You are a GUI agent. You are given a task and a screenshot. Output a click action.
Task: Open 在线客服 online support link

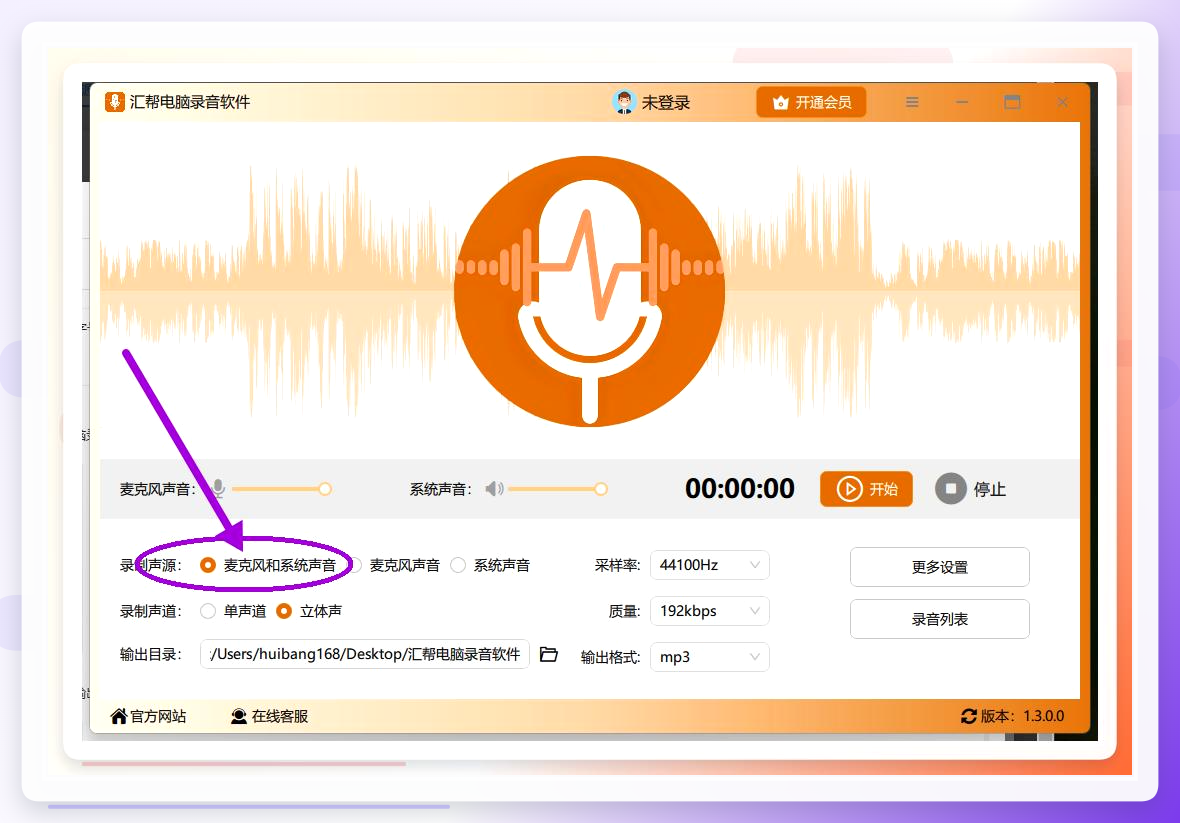[x=269, y=716]
